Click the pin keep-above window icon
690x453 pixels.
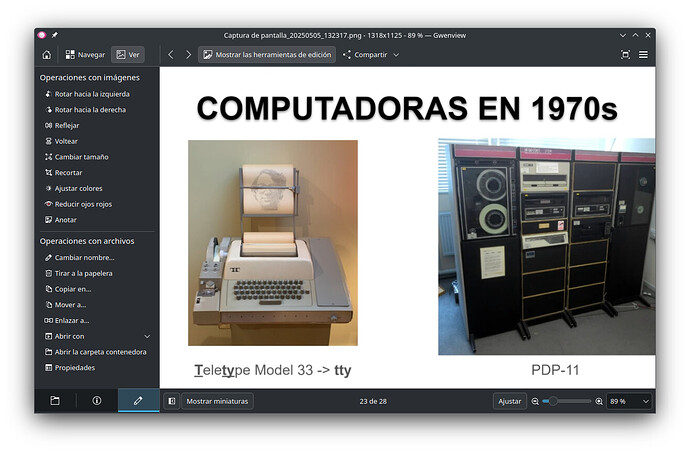[55, 35]
